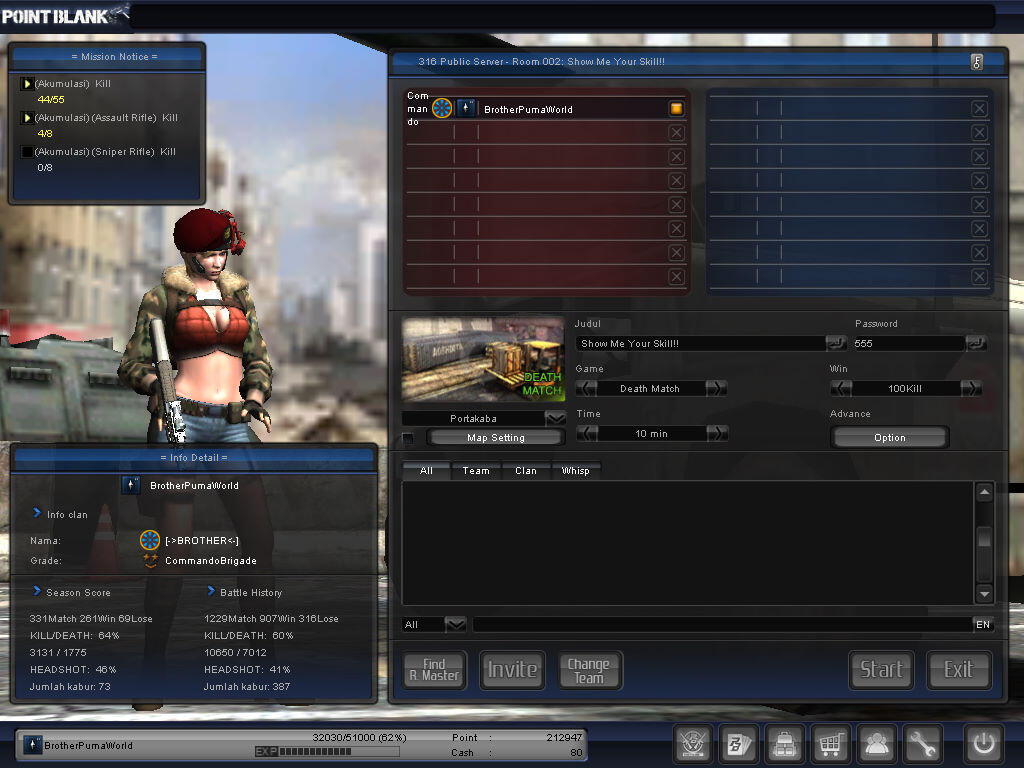This screenshot has width=1024, height=768.
Task: Toggle checkbox left of Map Setting
Action: (408, 438)
